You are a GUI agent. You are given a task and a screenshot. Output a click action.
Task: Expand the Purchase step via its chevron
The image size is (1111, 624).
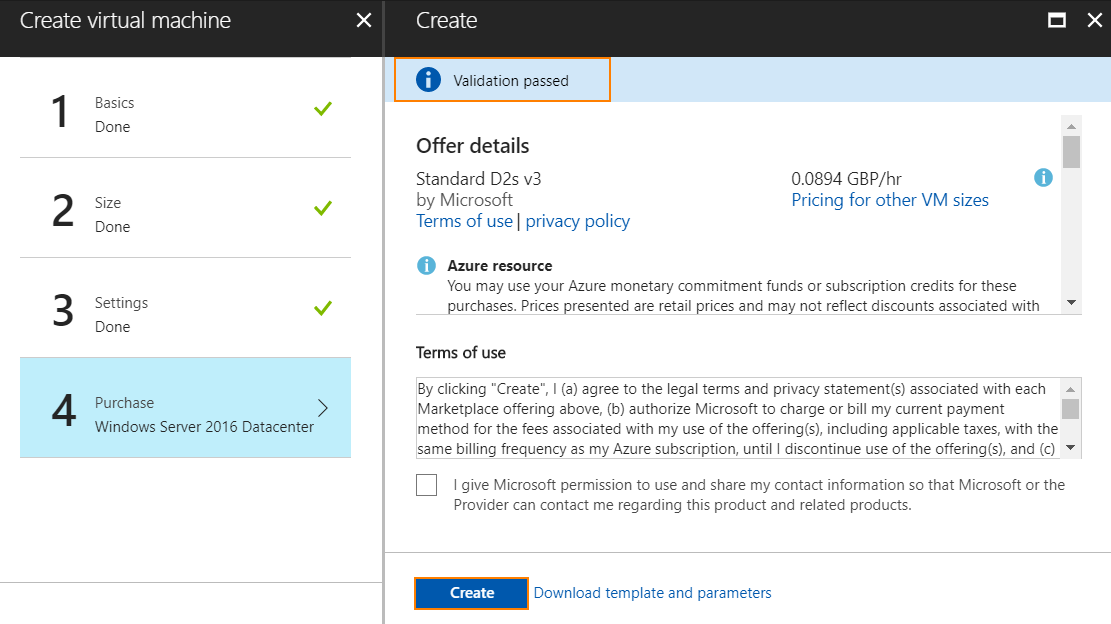point(322,407)
